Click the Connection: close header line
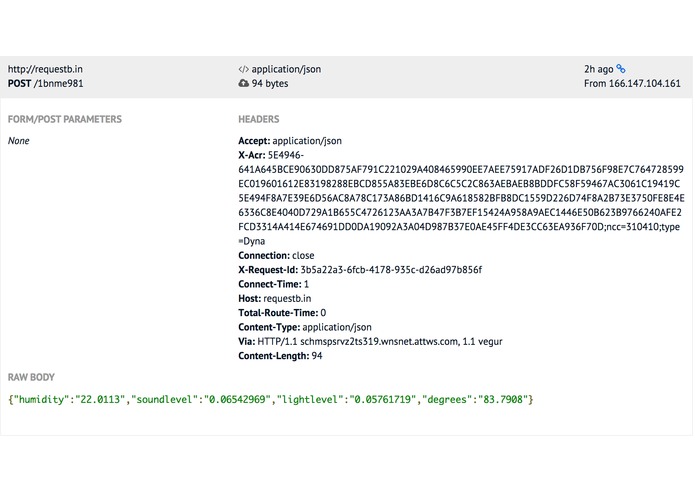Image resolution: width=695 pixels, height=494 pixels. pos(276,256)
